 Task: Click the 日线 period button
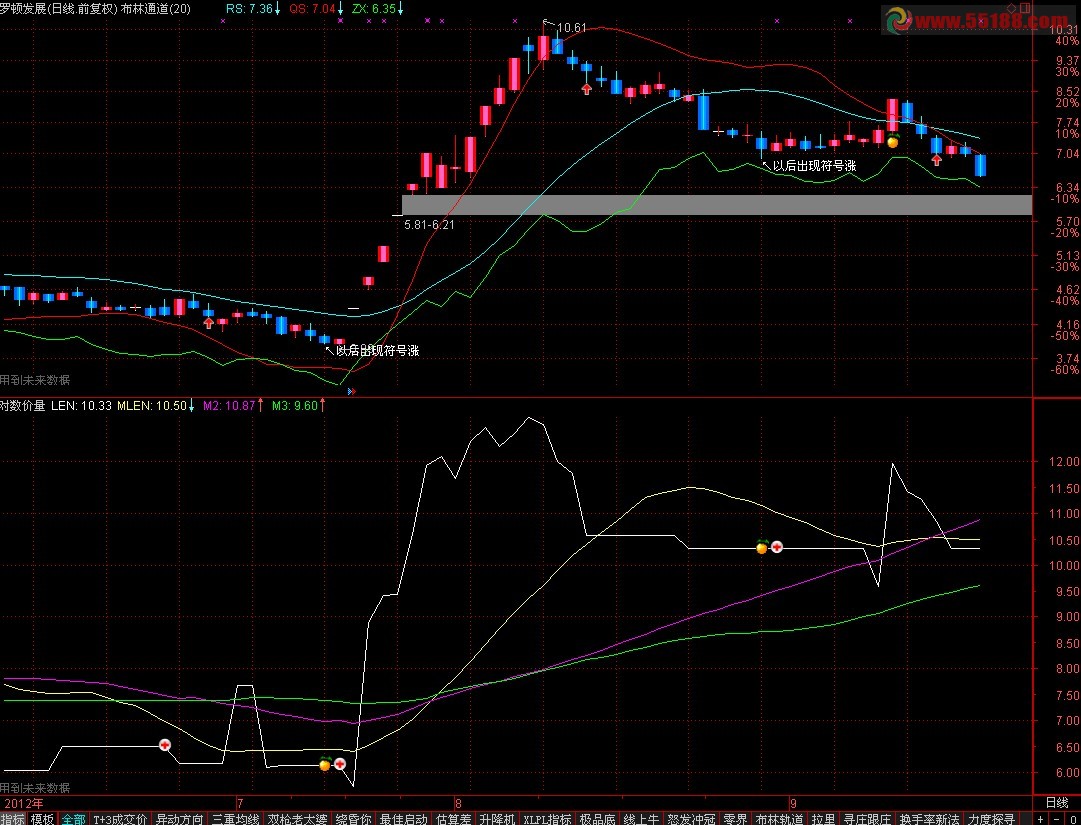[1057, 803]
